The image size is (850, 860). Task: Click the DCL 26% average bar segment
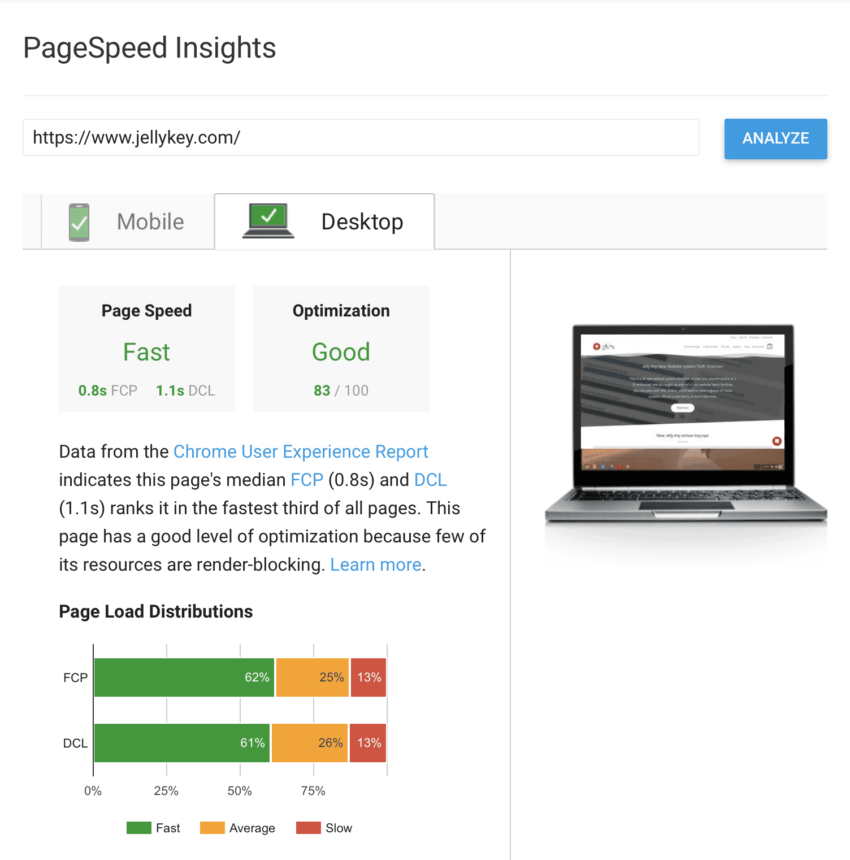pyautogui.click(x=309, y=743)
